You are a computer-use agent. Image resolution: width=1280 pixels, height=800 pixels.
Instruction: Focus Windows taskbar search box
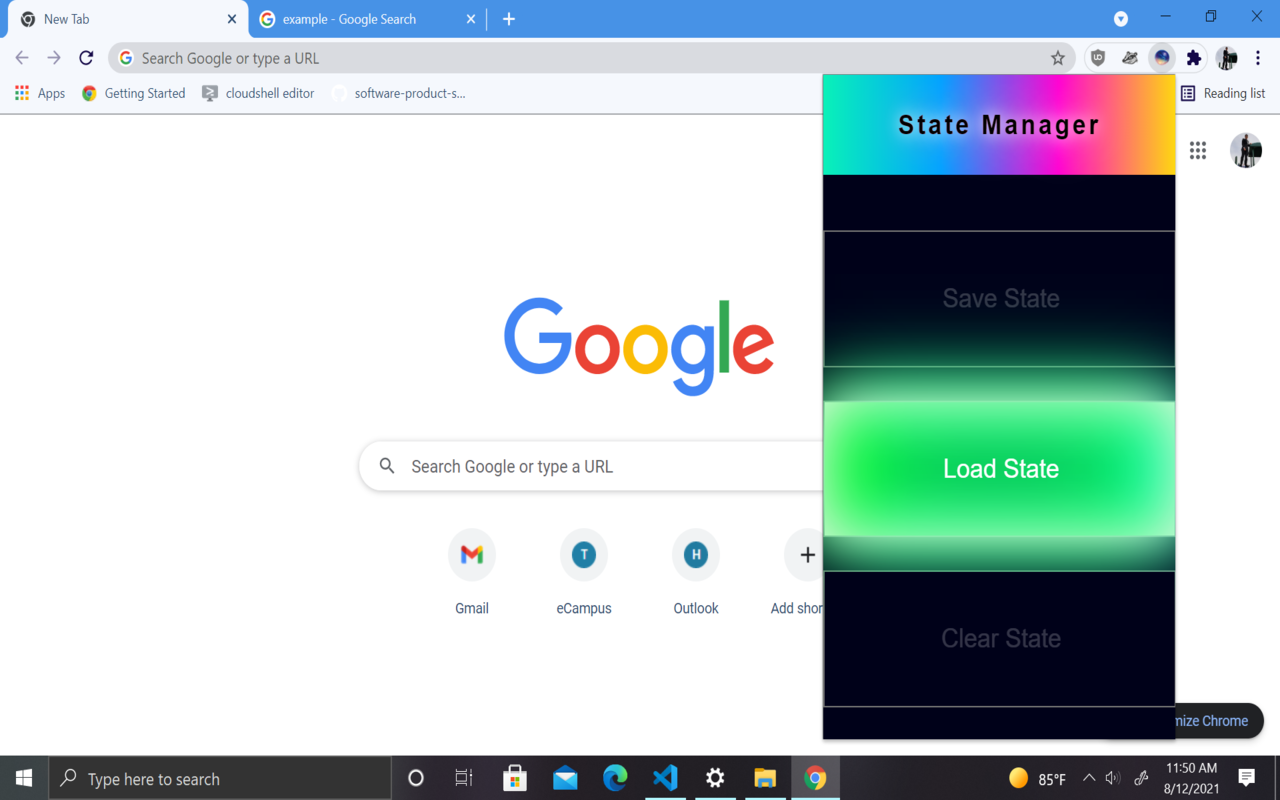click(220, 778)
